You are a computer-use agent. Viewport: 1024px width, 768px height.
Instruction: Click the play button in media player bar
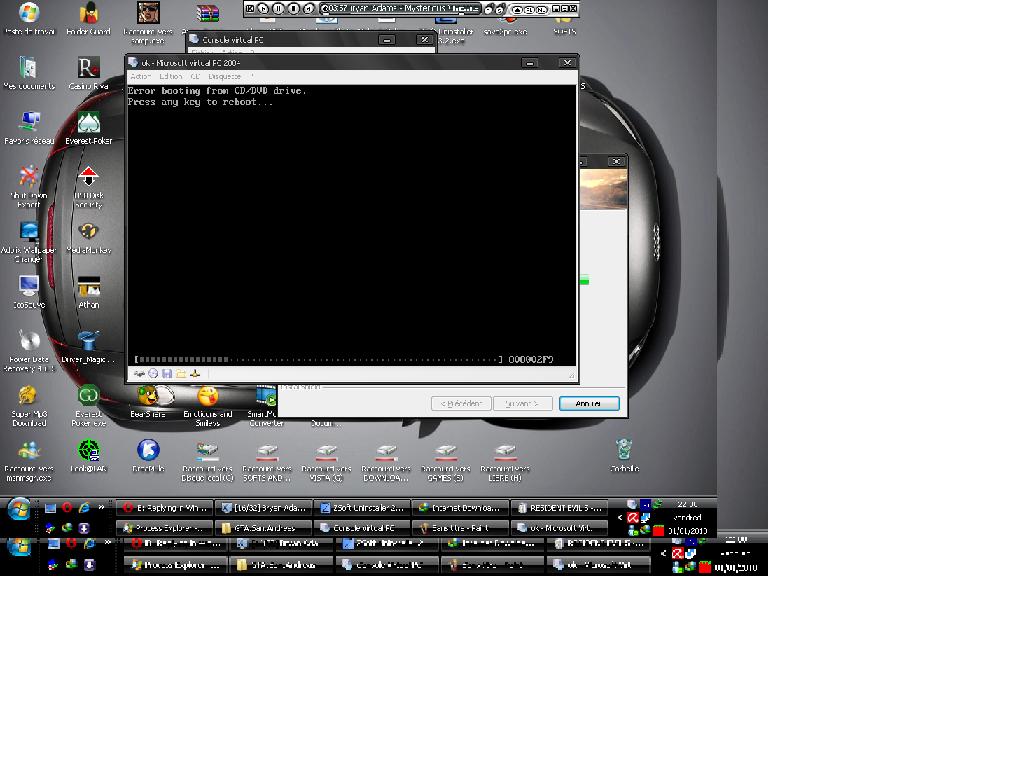click(x=263, y=8)
